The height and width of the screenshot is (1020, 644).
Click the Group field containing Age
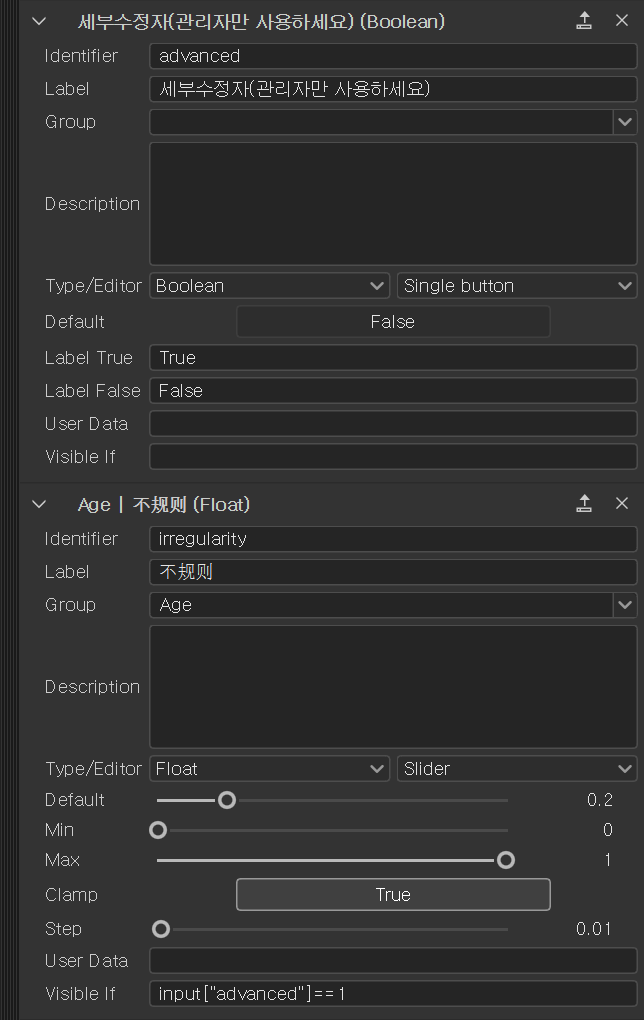tap(381, 604)
